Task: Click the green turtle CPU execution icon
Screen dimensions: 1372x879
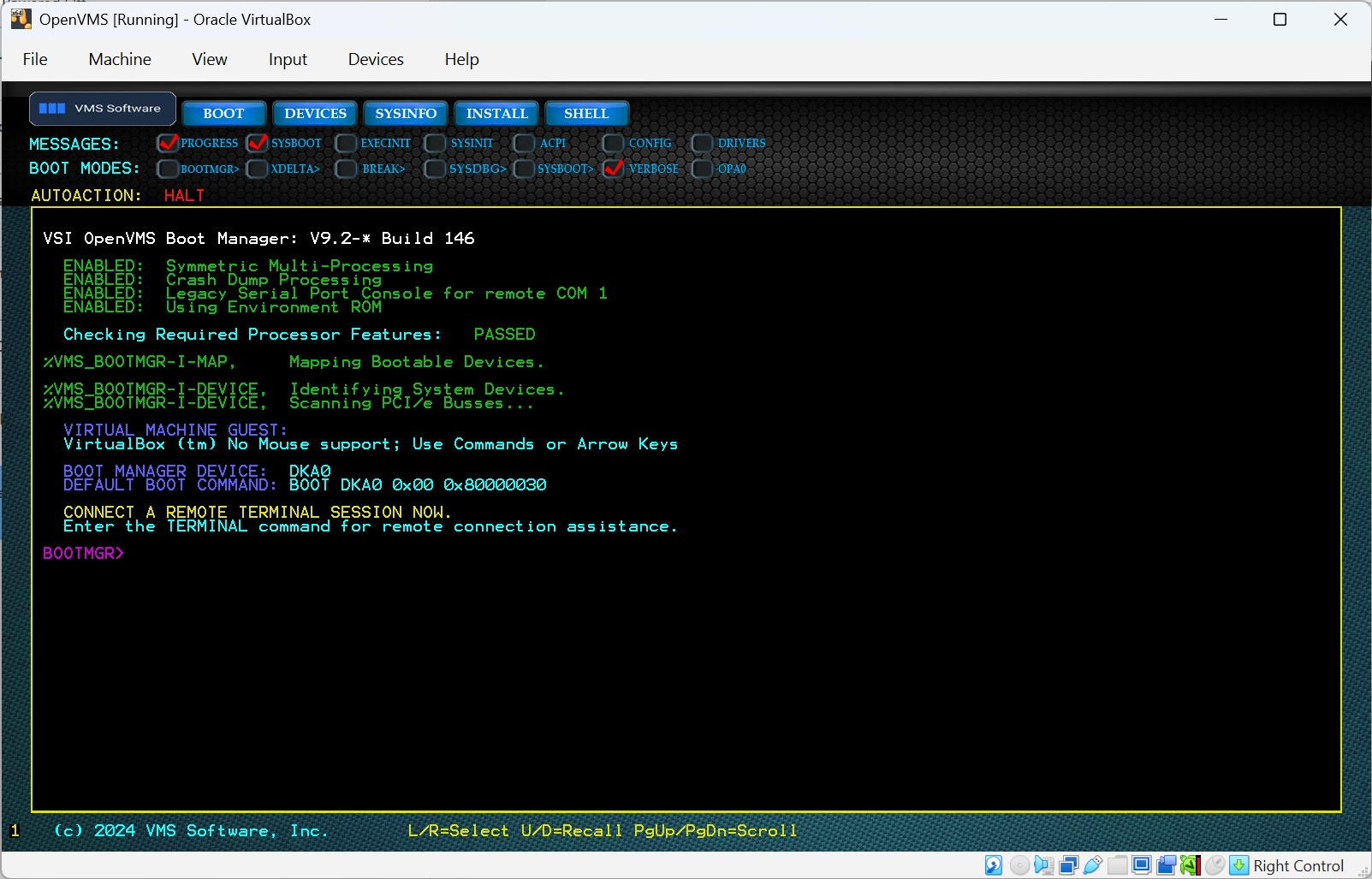Action: (1190, 865)
